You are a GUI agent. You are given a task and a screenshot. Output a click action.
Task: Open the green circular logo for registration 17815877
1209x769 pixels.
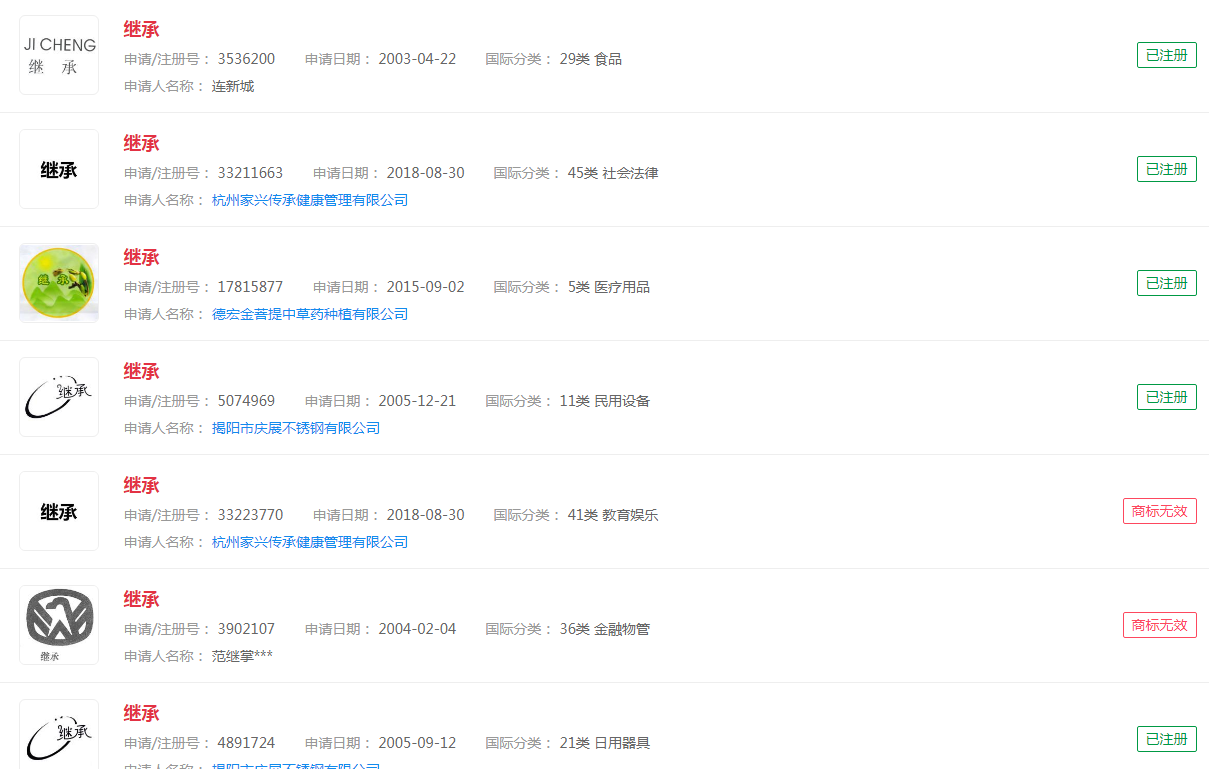click(x=59, y=283)
